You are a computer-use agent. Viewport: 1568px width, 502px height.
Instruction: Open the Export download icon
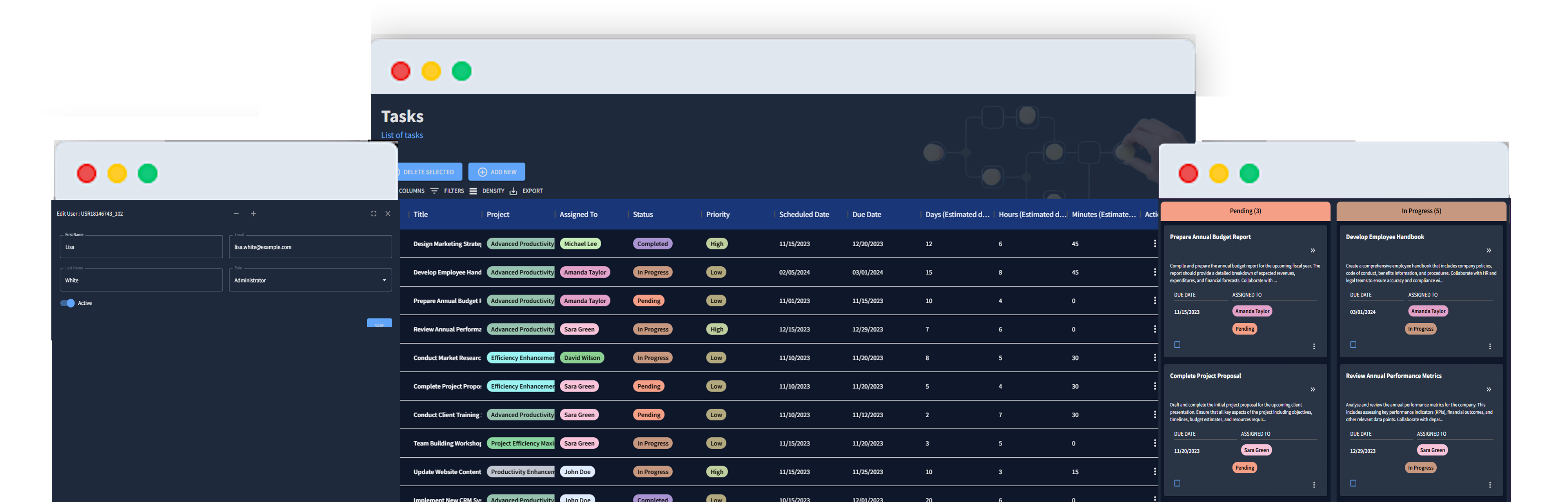pos(513,191)
